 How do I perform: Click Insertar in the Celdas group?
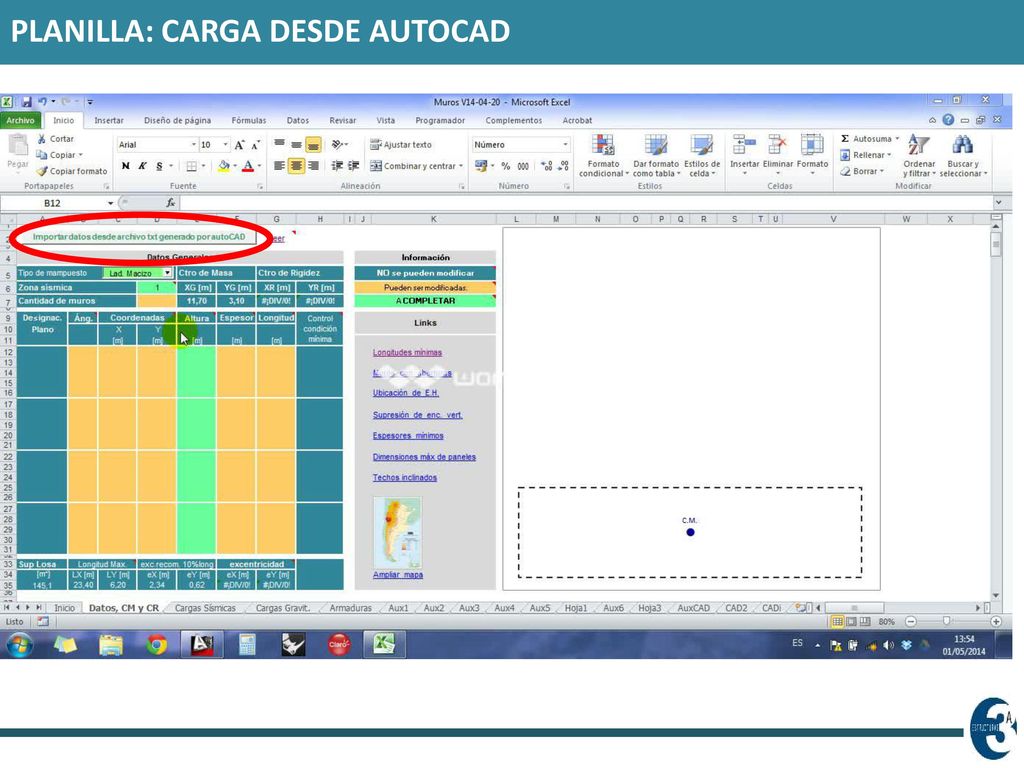tap(744, 154)
